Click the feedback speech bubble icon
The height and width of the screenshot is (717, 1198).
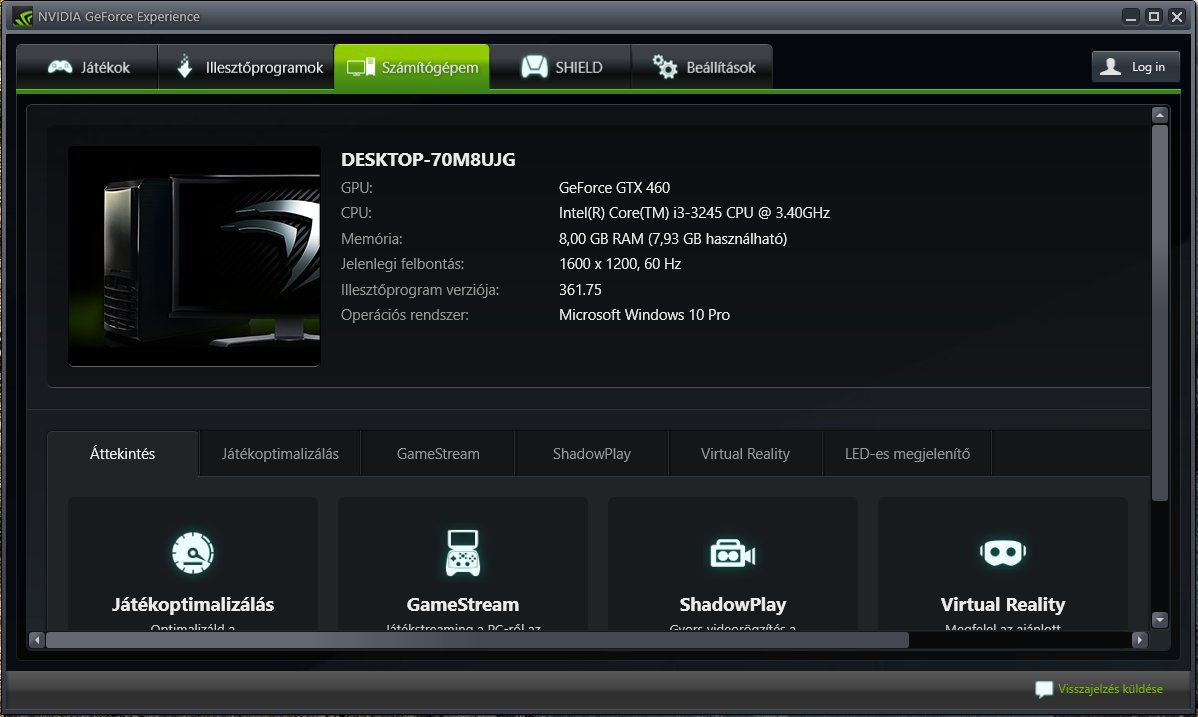(x=1044, y=689)
